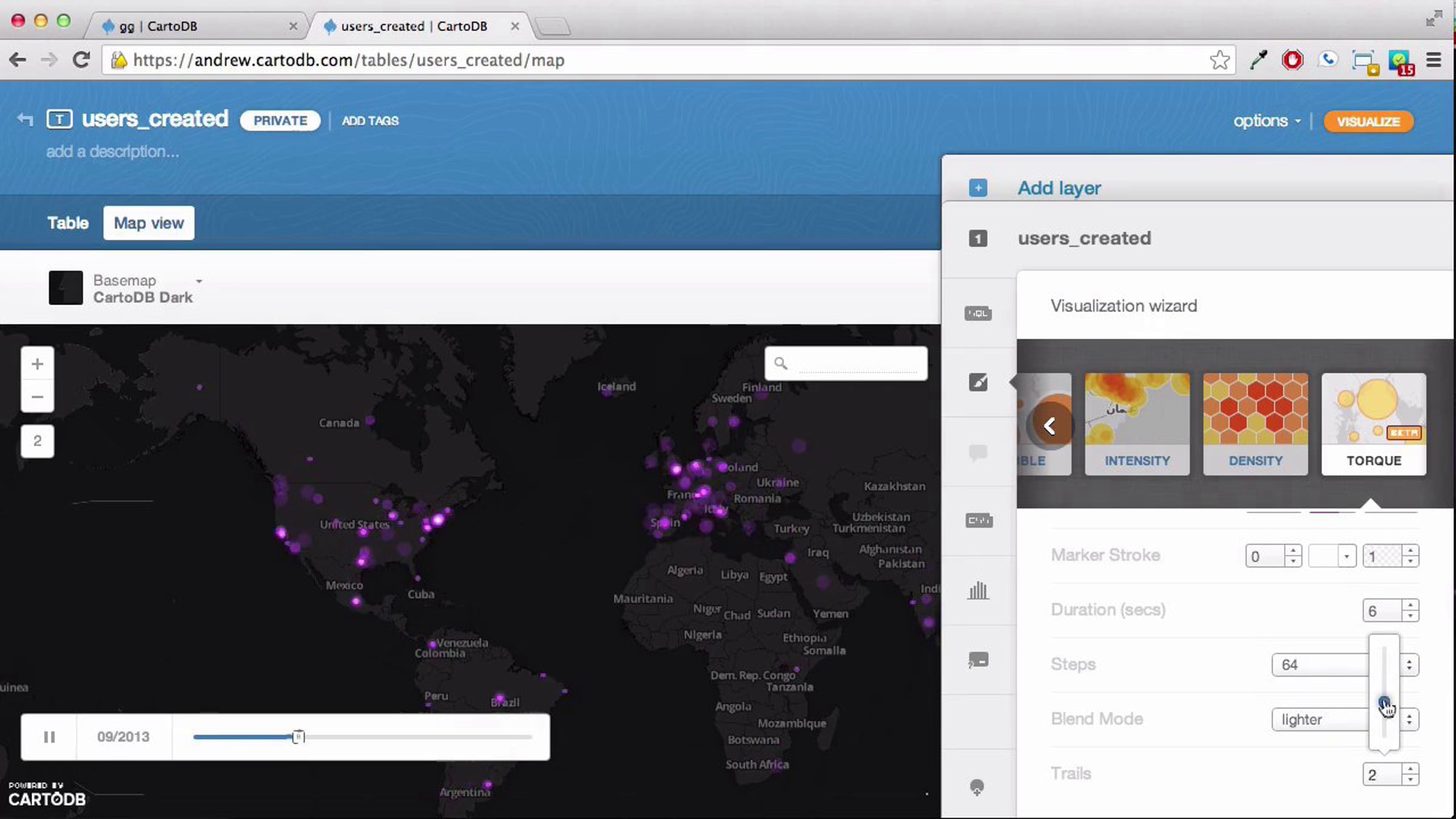Switch to the Table tab
This screenshot has height=819, width=1456.
click(x=68, y=223)
